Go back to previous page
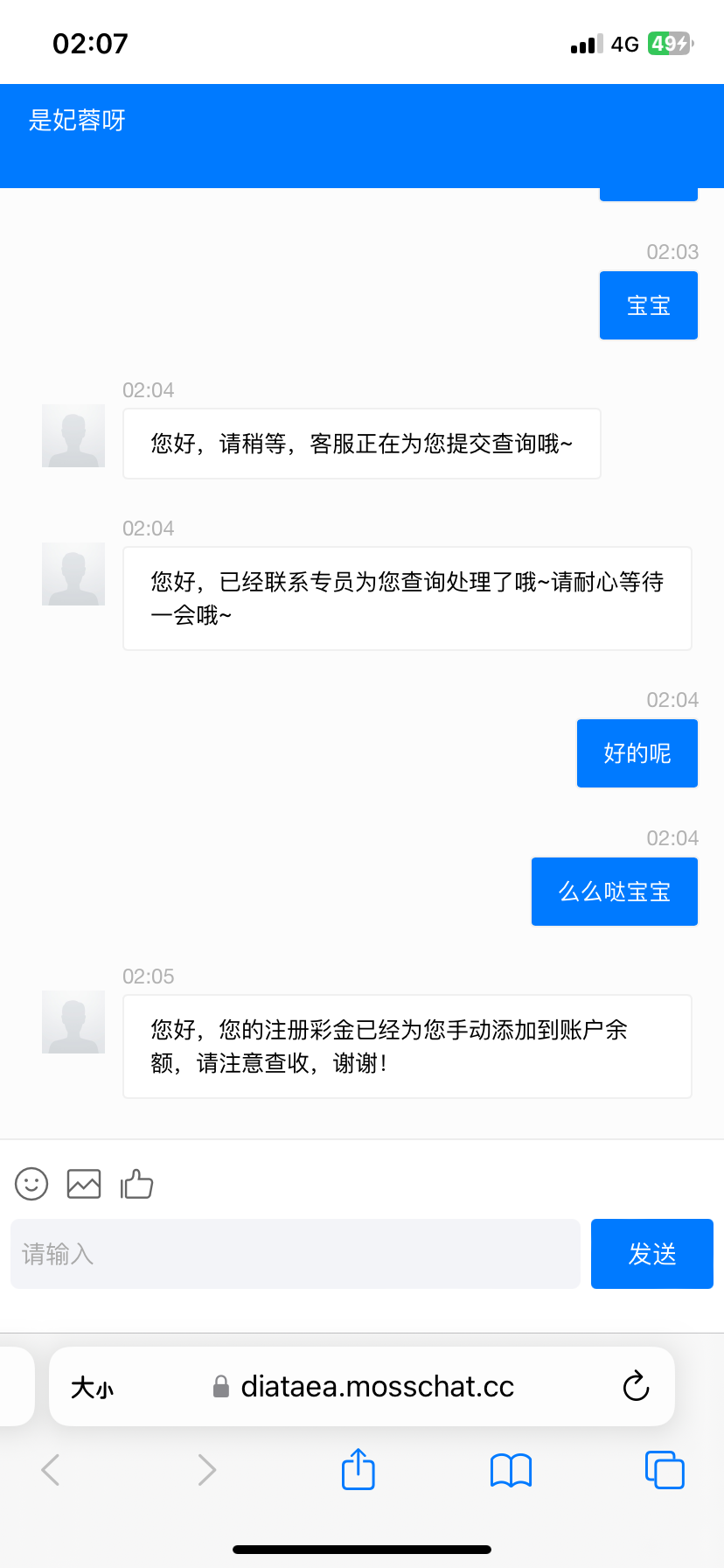Viewport: 724px width, 1568px height. 51,1470
